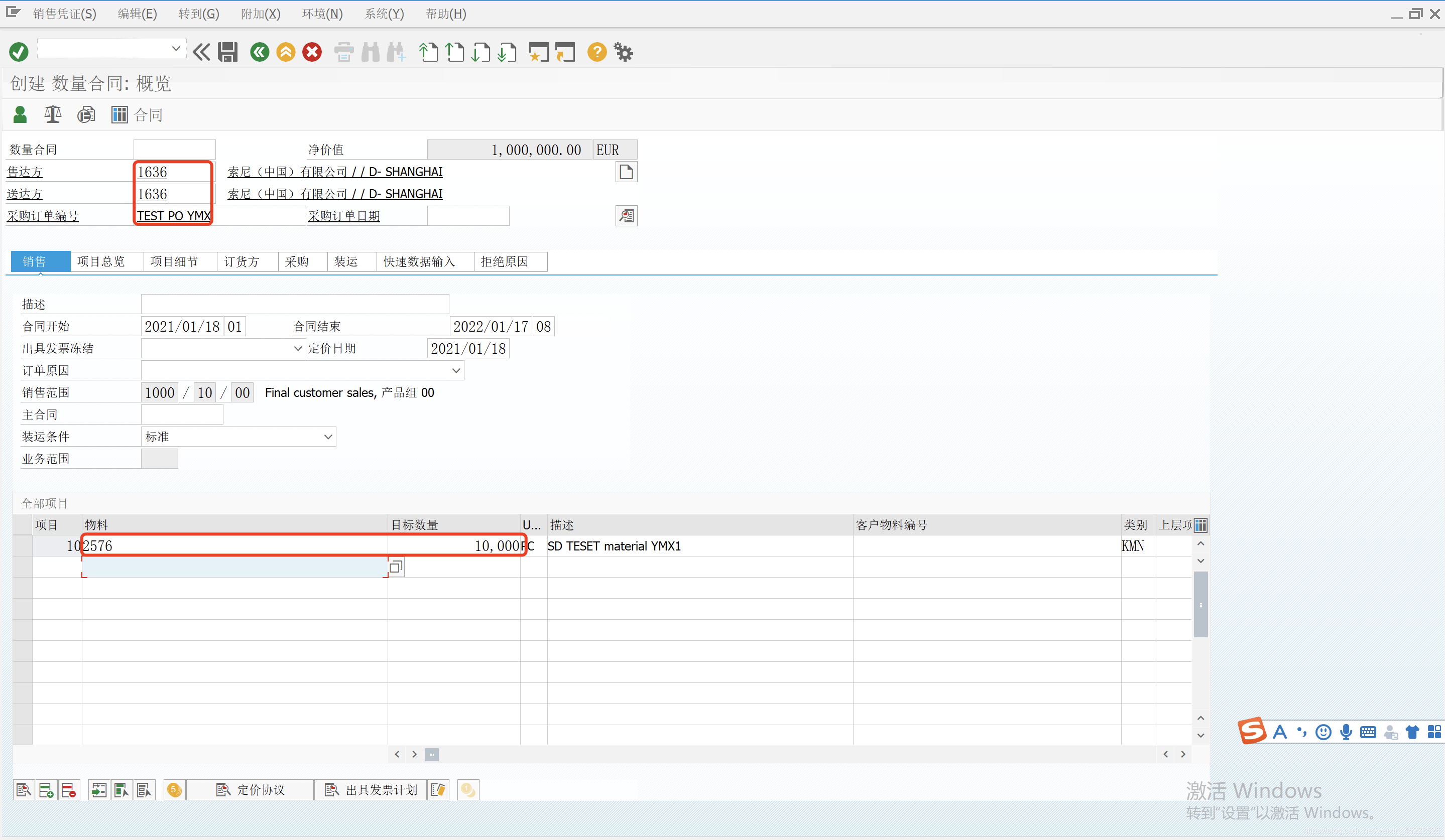Click the green Enter checkmark icon
This screenshot has width=1445, height=840.
tap(19, 52)
